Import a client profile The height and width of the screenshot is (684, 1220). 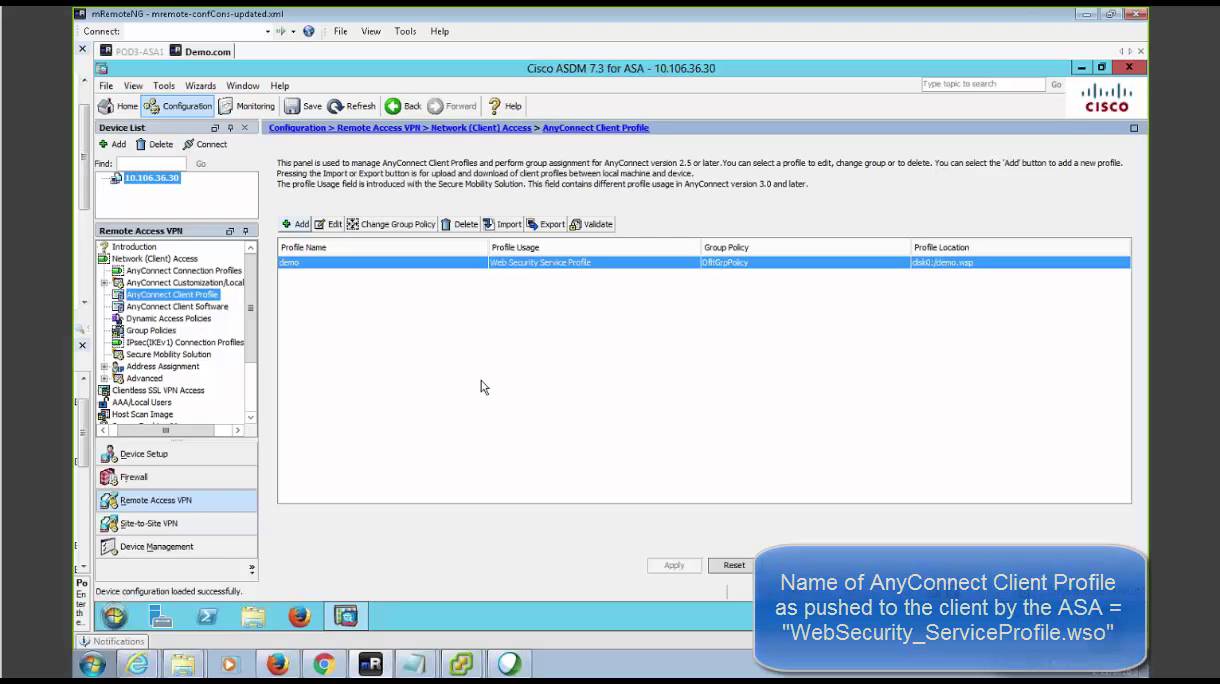(503, 224)
